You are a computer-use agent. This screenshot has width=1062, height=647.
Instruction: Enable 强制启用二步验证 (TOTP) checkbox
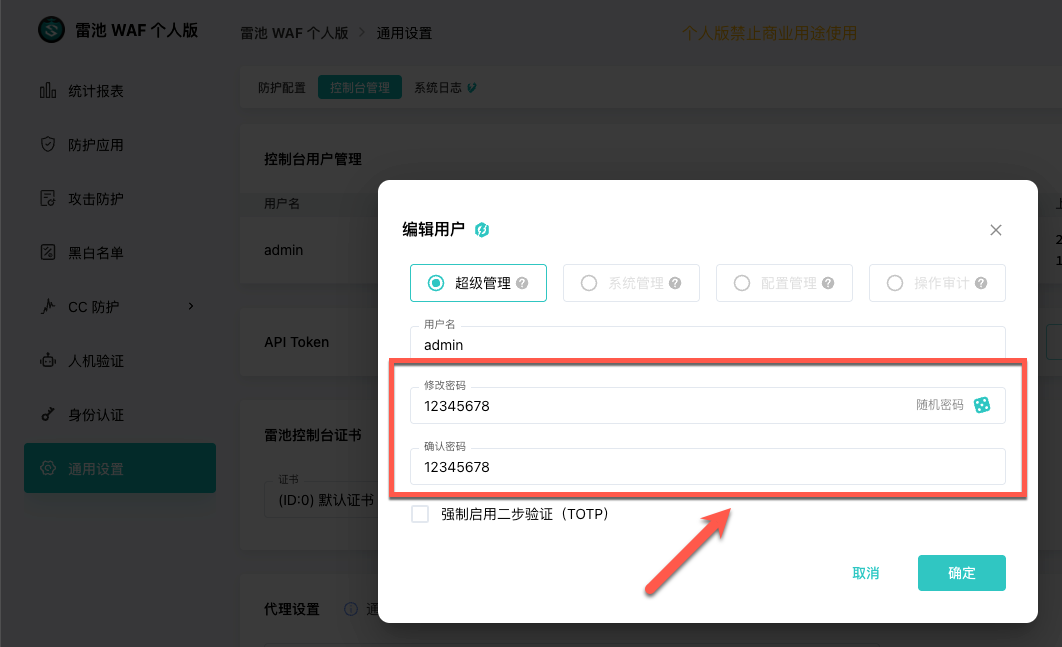(420, 514)
